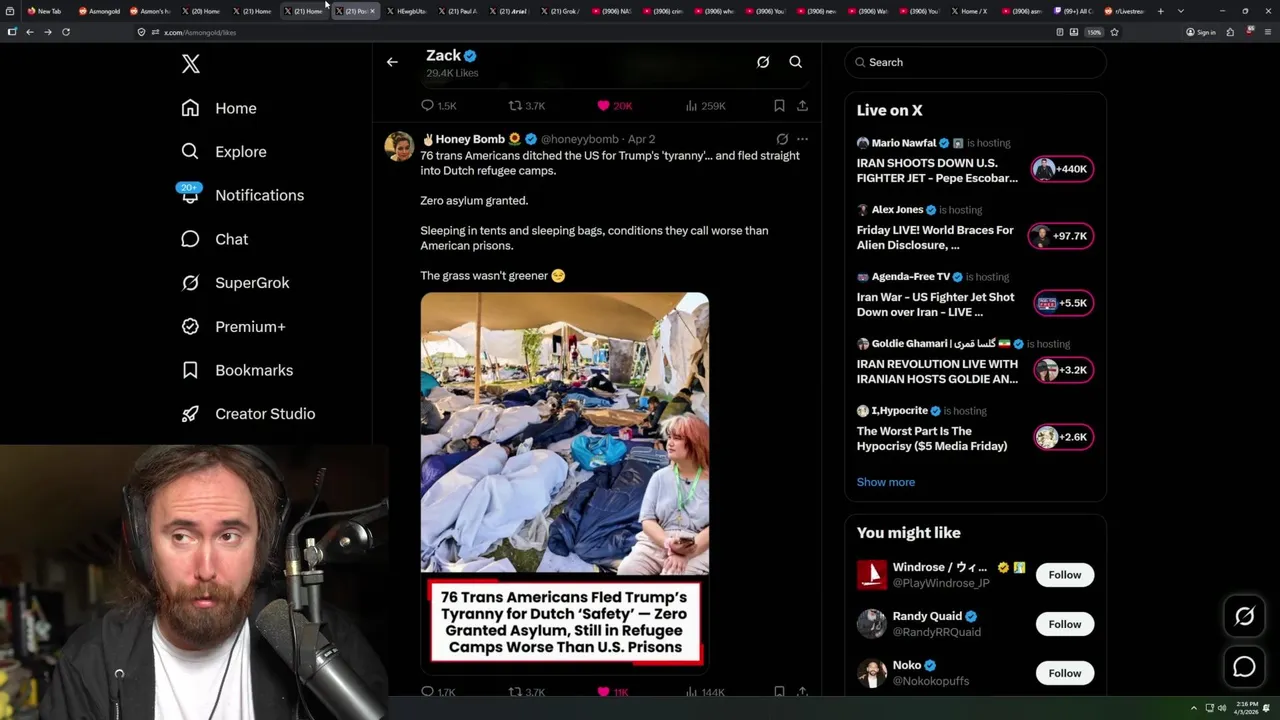
Task: Click browser Sign in button
Action: [1201, 32]
